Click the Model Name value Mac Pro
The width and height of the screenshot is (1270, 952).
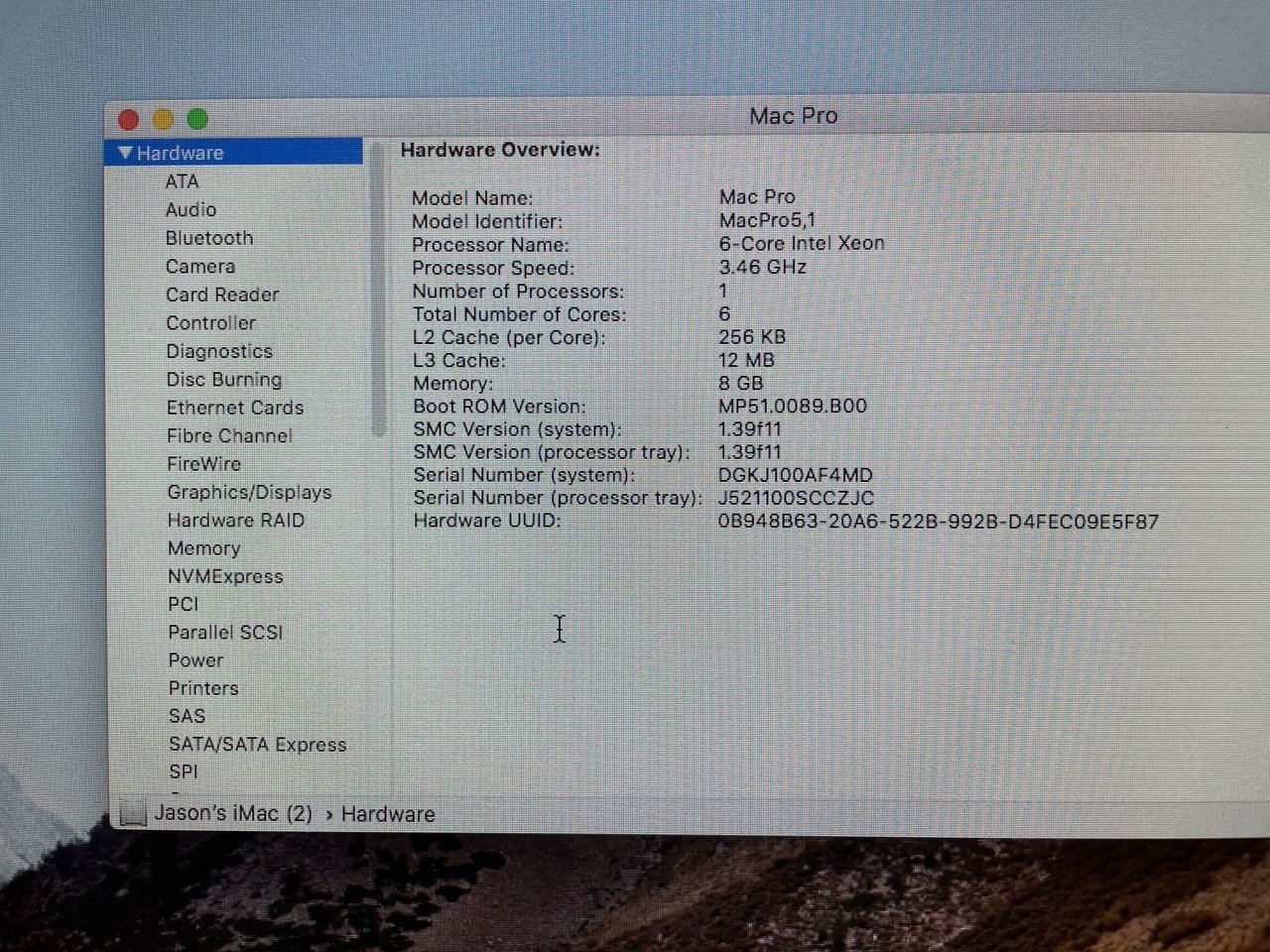(757, 196)
